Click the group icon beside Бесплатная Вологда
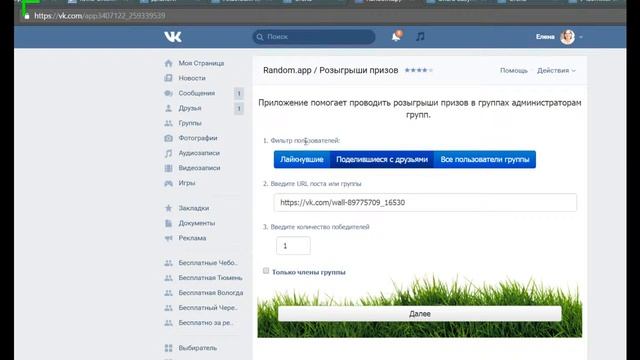 169,293
